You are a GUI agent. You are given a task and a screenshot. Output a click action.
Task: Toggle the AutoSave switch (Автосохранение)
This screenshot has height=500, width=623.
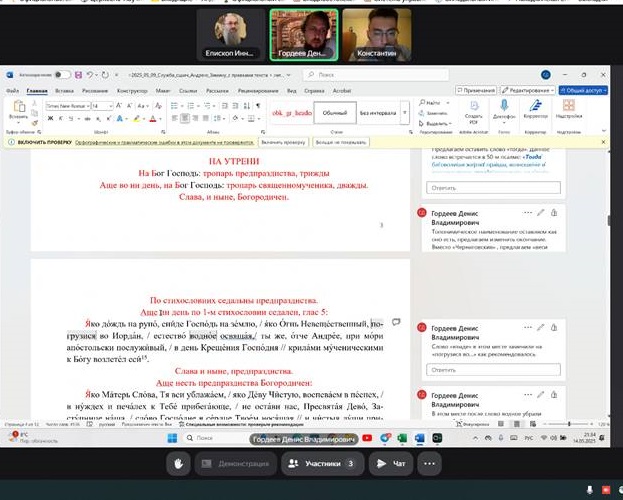pos(62,74)
